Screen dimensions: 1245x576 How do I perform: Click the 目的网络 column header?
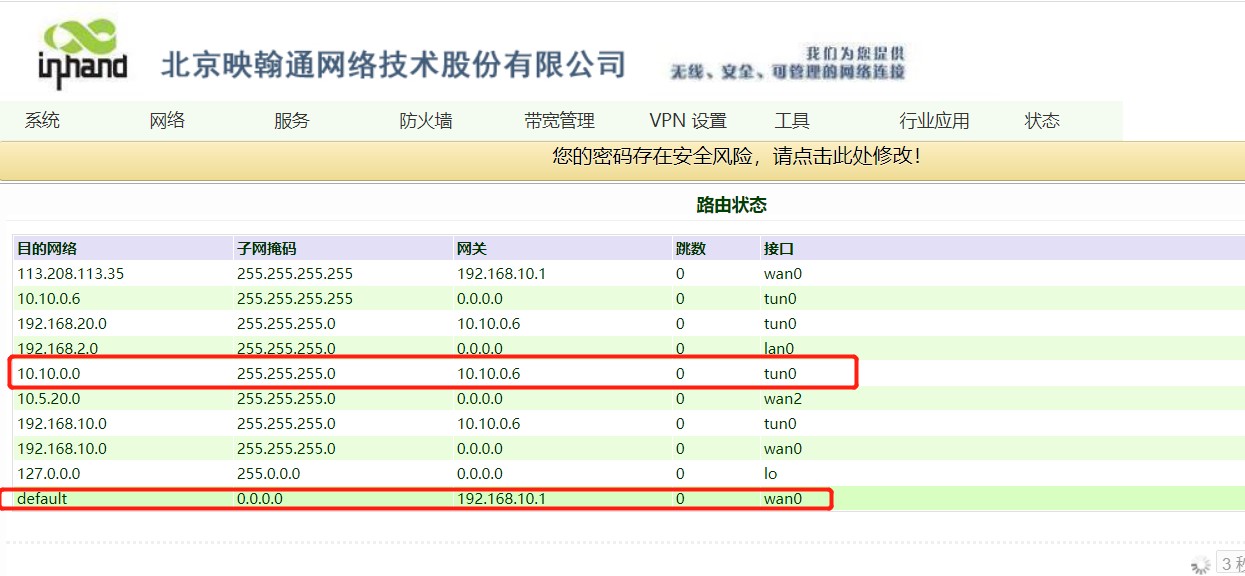pyautogui.click(x=47, y=248)
